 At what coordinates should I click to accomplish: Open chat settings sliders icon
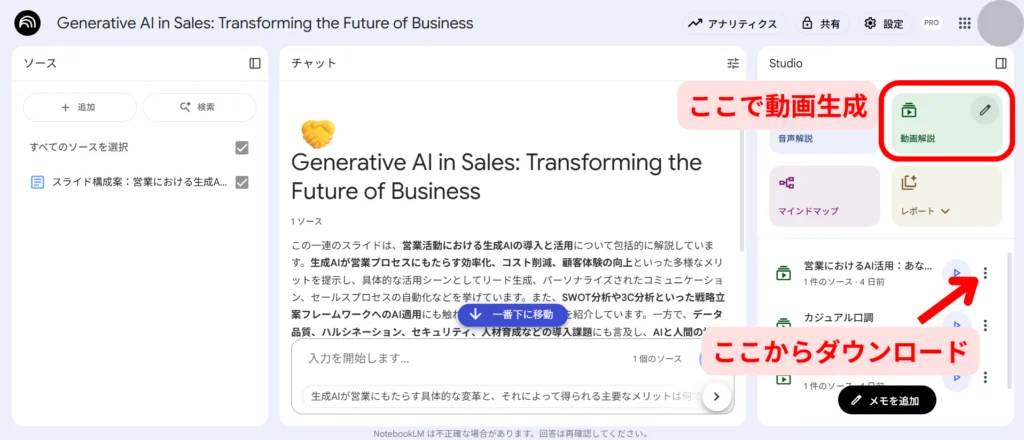(x=733, y=63)
